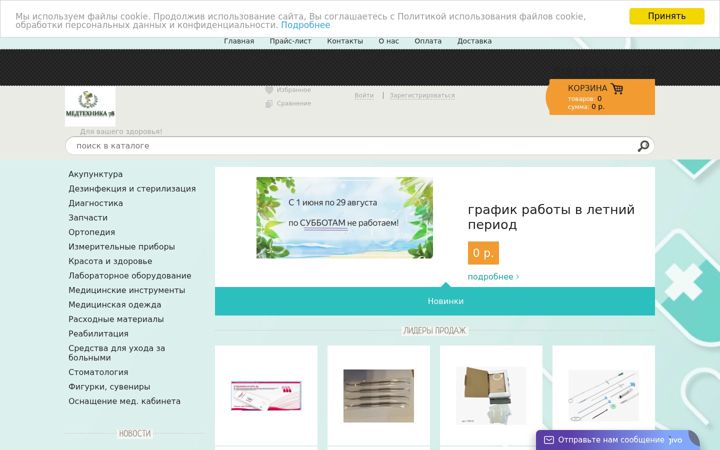Open the Акупунктура category

96,174
